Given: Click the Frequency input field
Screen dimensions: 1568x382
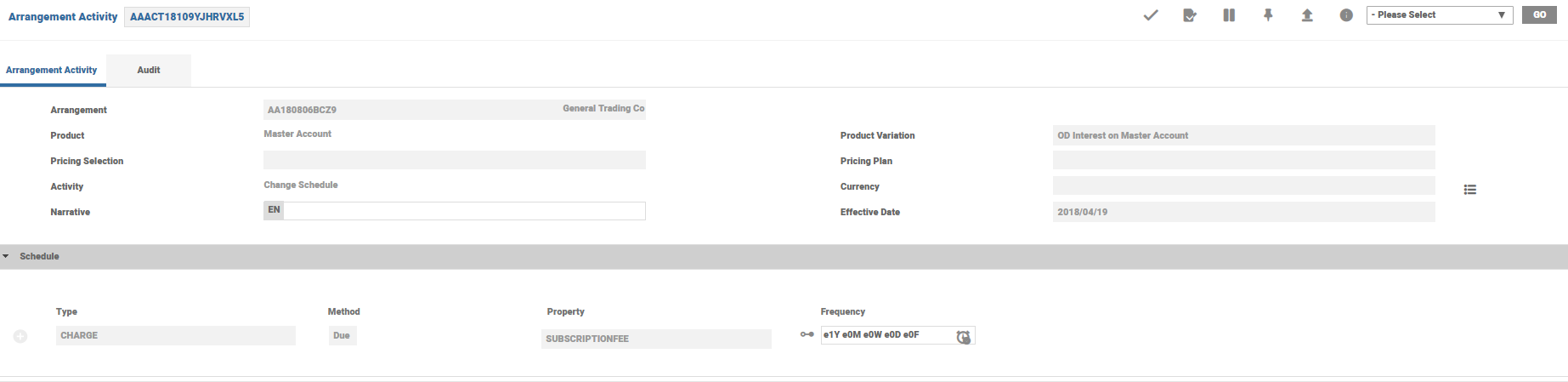Looking at the screenshot, I should pos(886,335).
